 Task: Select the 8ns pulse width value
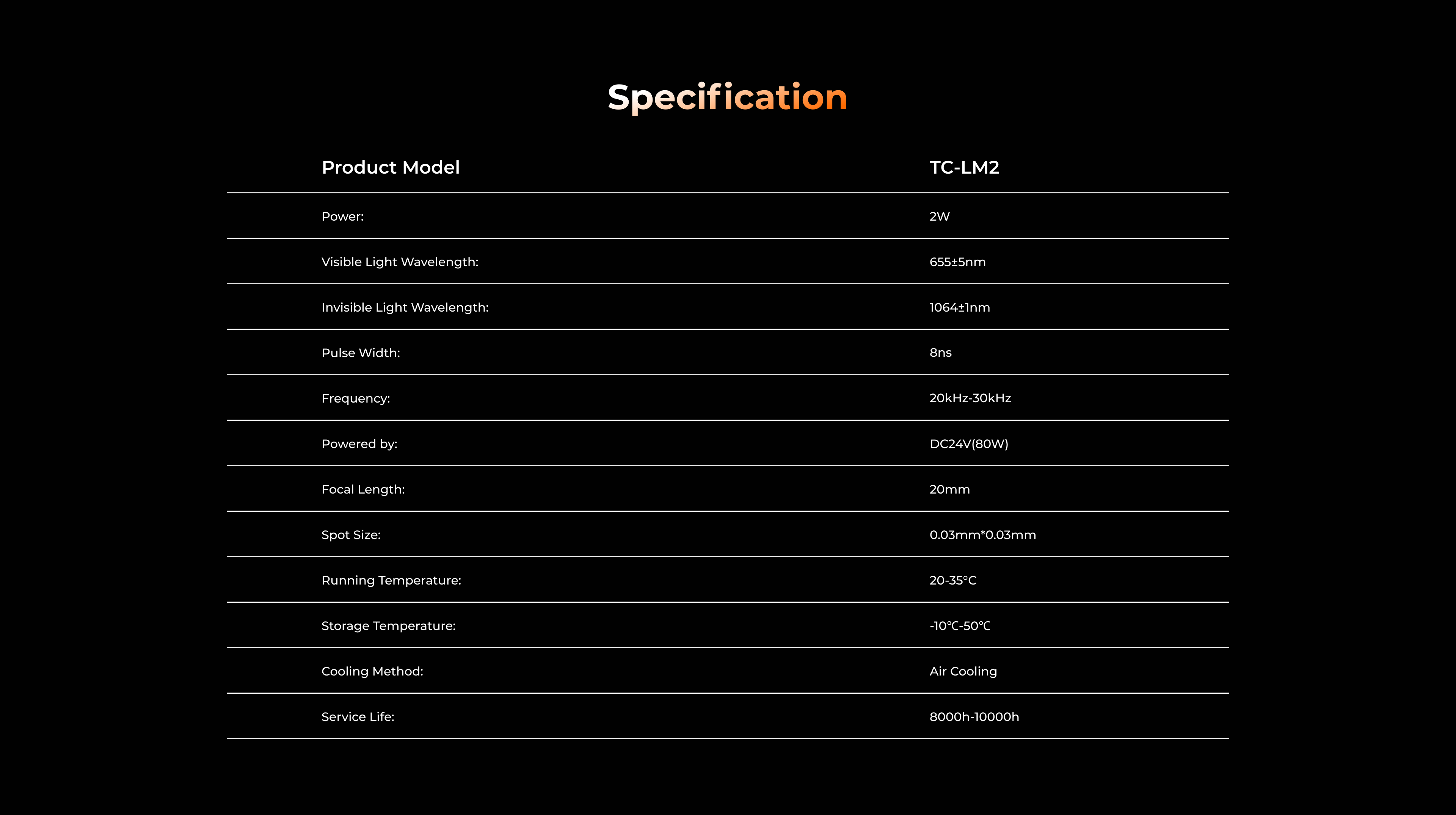[940, 353]
